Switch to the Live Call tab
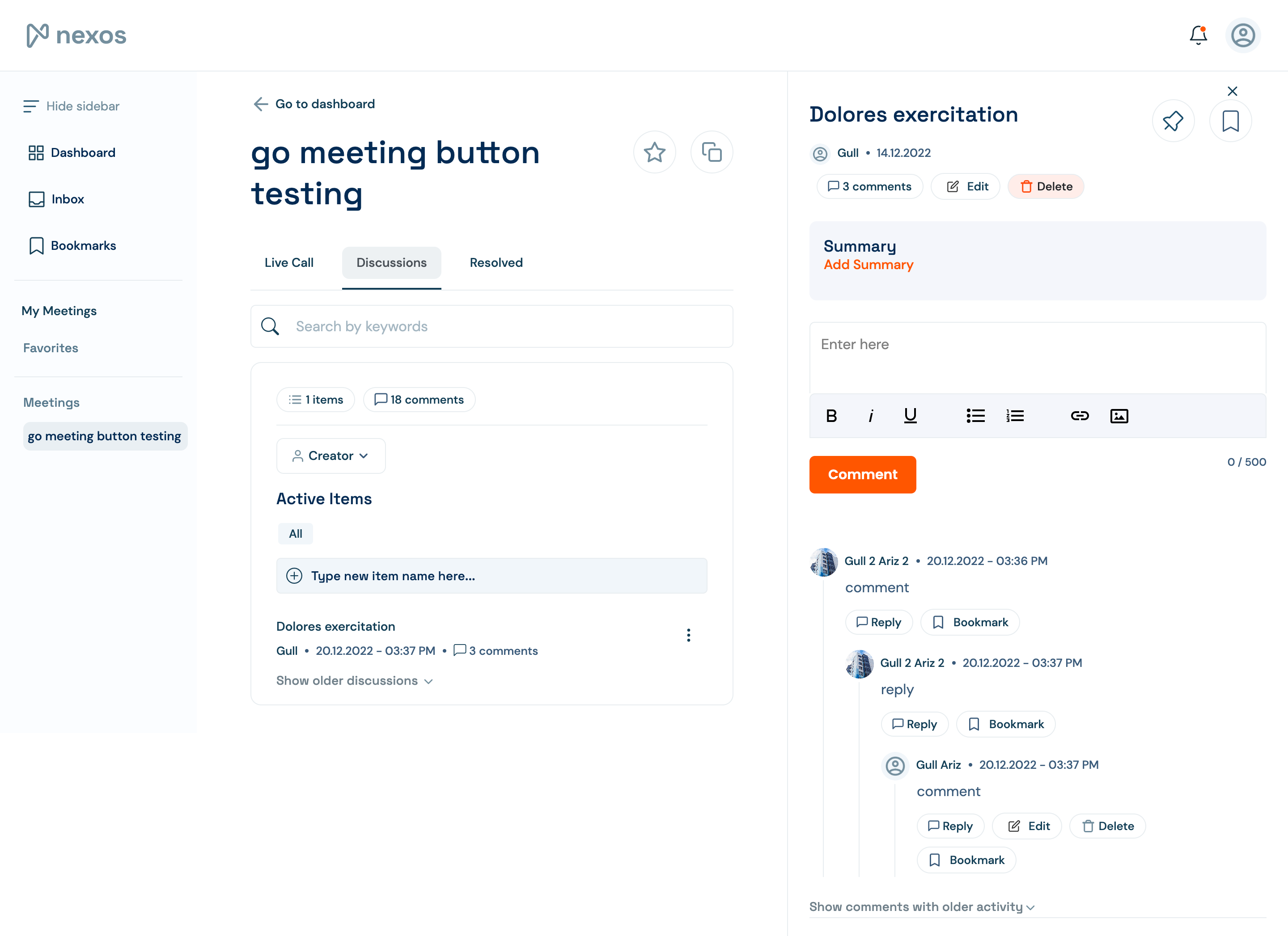 pos(288,263)
